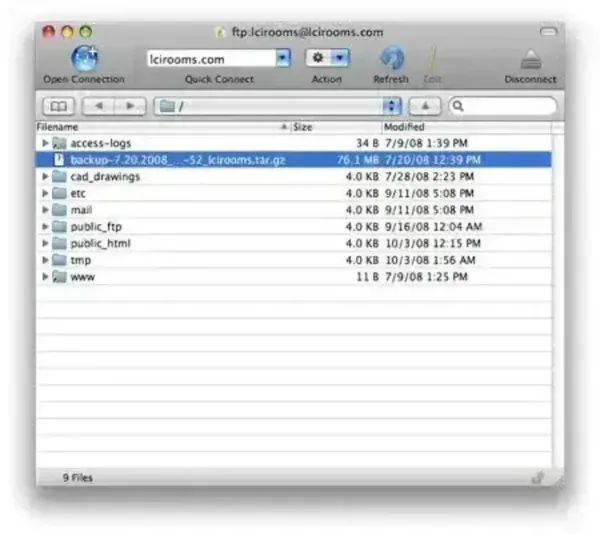This screenshot has width=600, height=535.
Task: Click the 11 B size value
Action: click(x=367, y=277)
